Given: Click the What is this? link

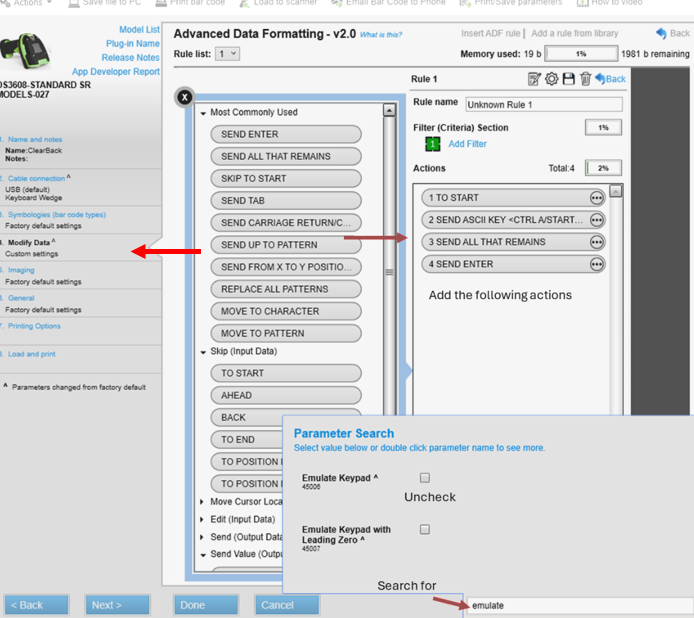Looking at the screenshot, I should [x=381, y=35].
